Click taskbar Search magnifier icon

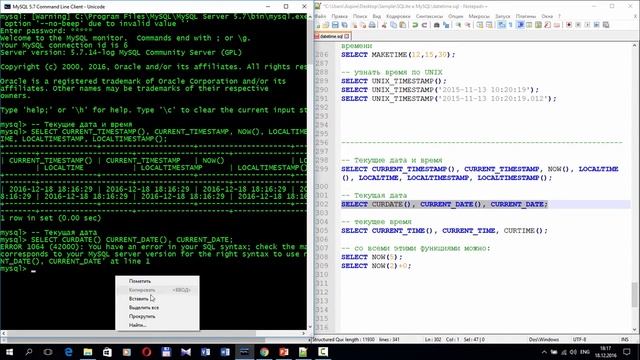click(x=29, y=352)
